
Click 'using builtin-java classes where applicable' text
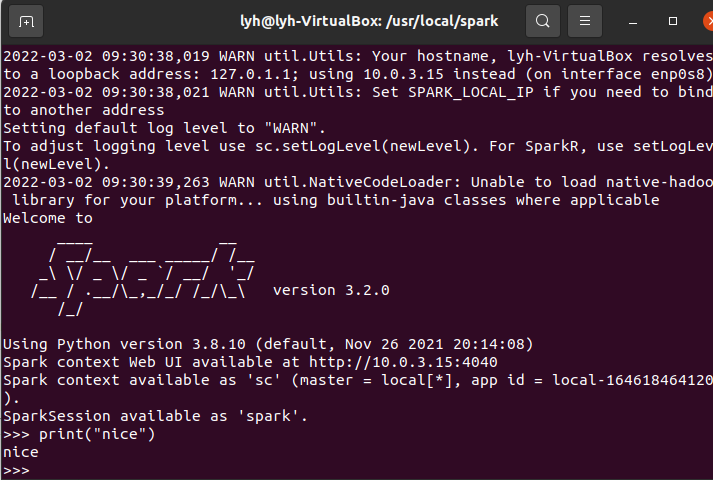(466, 200)
